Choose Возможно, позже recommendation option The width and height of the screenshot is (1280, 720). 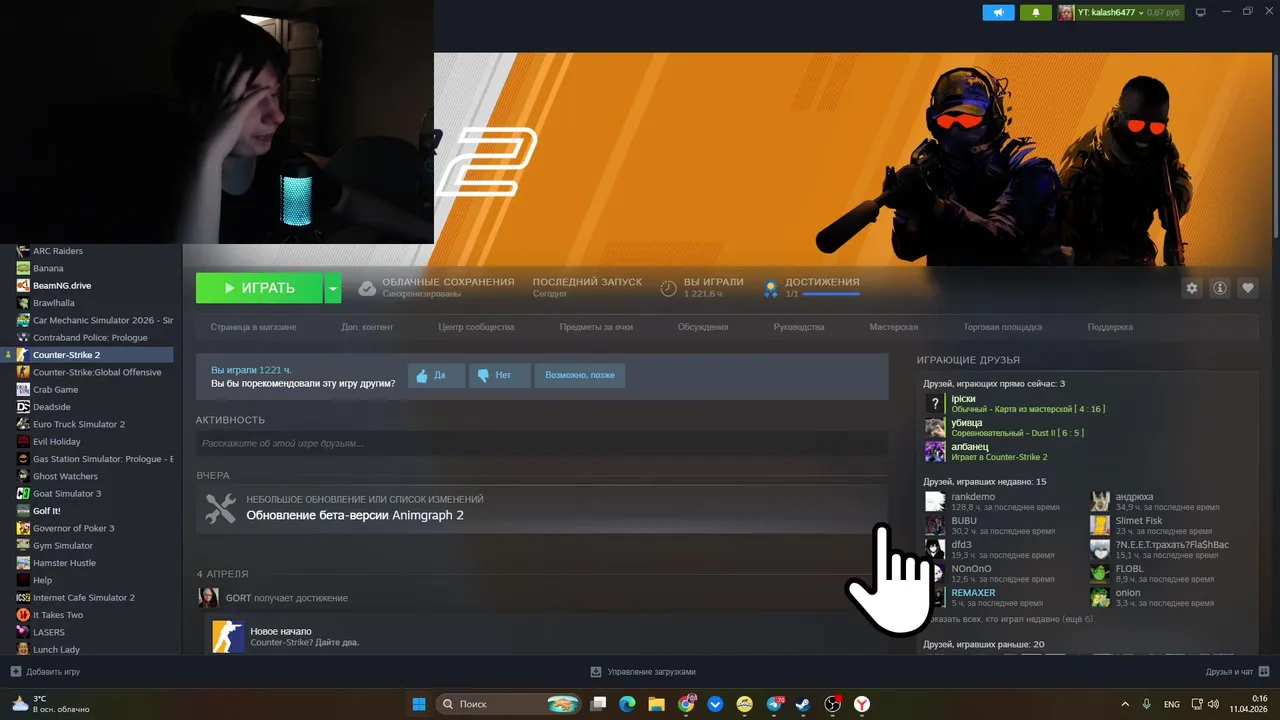pyautogui.click(x=580, y=375)
